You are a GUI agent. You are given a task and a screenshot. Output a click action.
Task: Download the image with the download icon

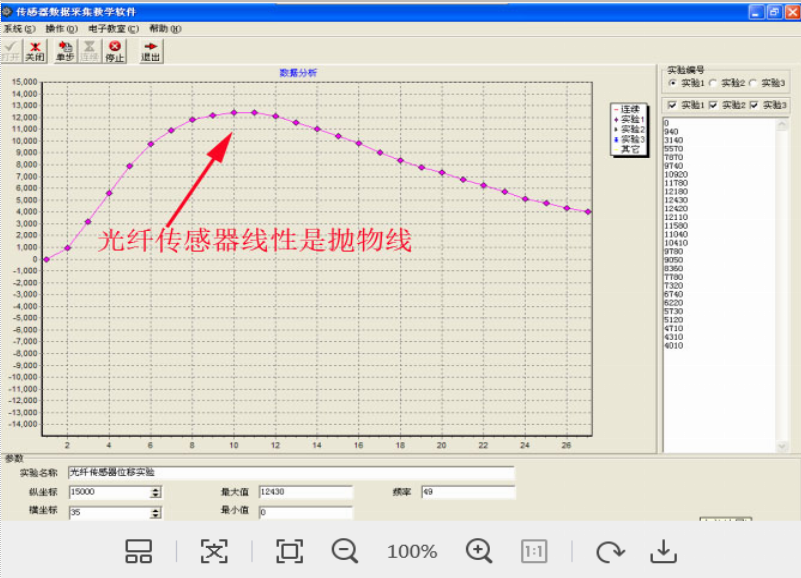coord(663,551)
